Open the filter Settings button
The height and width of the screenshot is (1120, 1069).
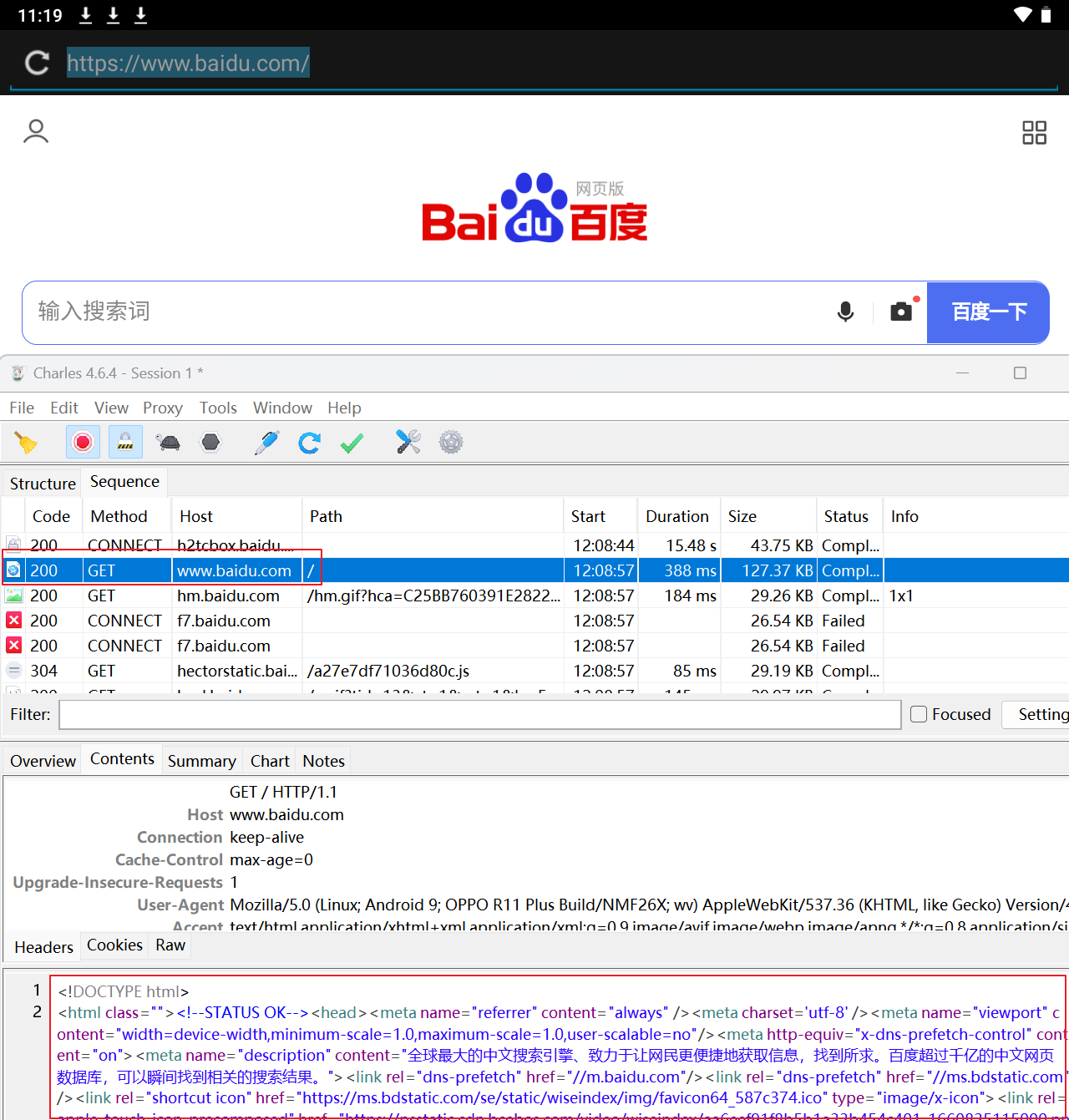point(1036,714)
